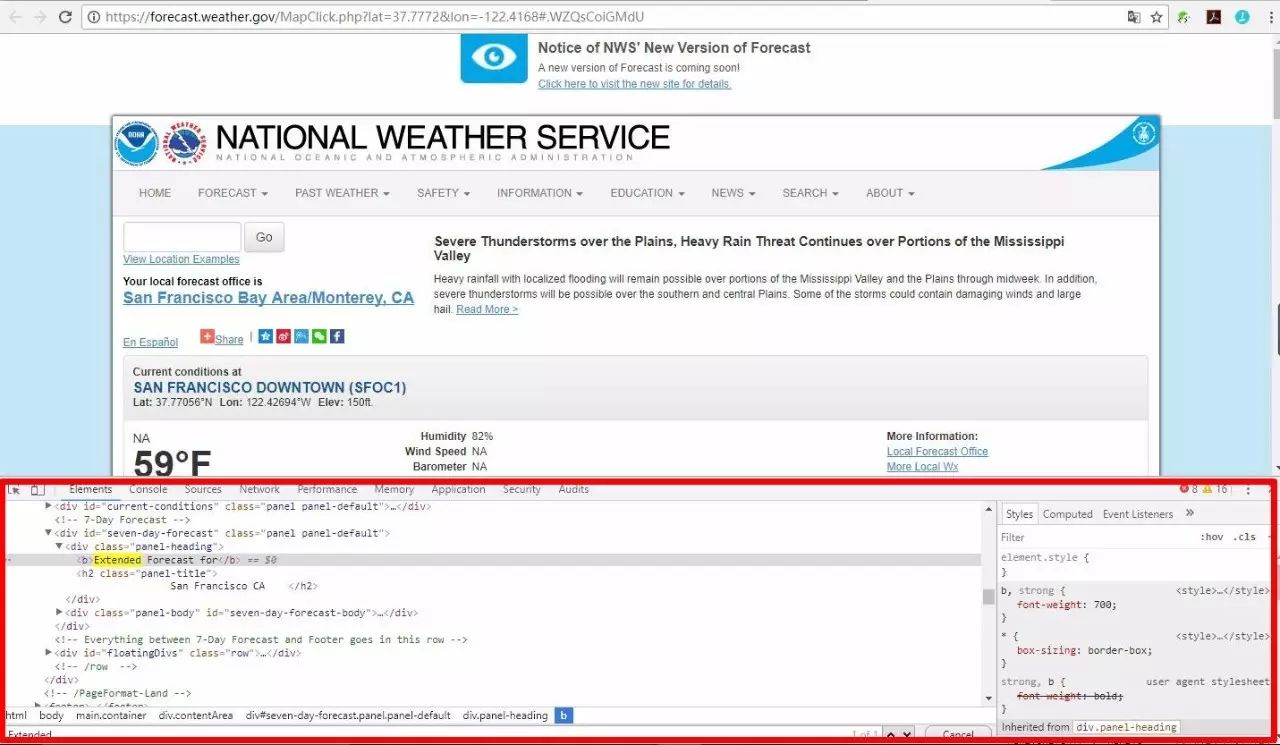Toggle the .cls element classes panel
Viewport: 1280px width, 745px height.
click(1244, 538)
